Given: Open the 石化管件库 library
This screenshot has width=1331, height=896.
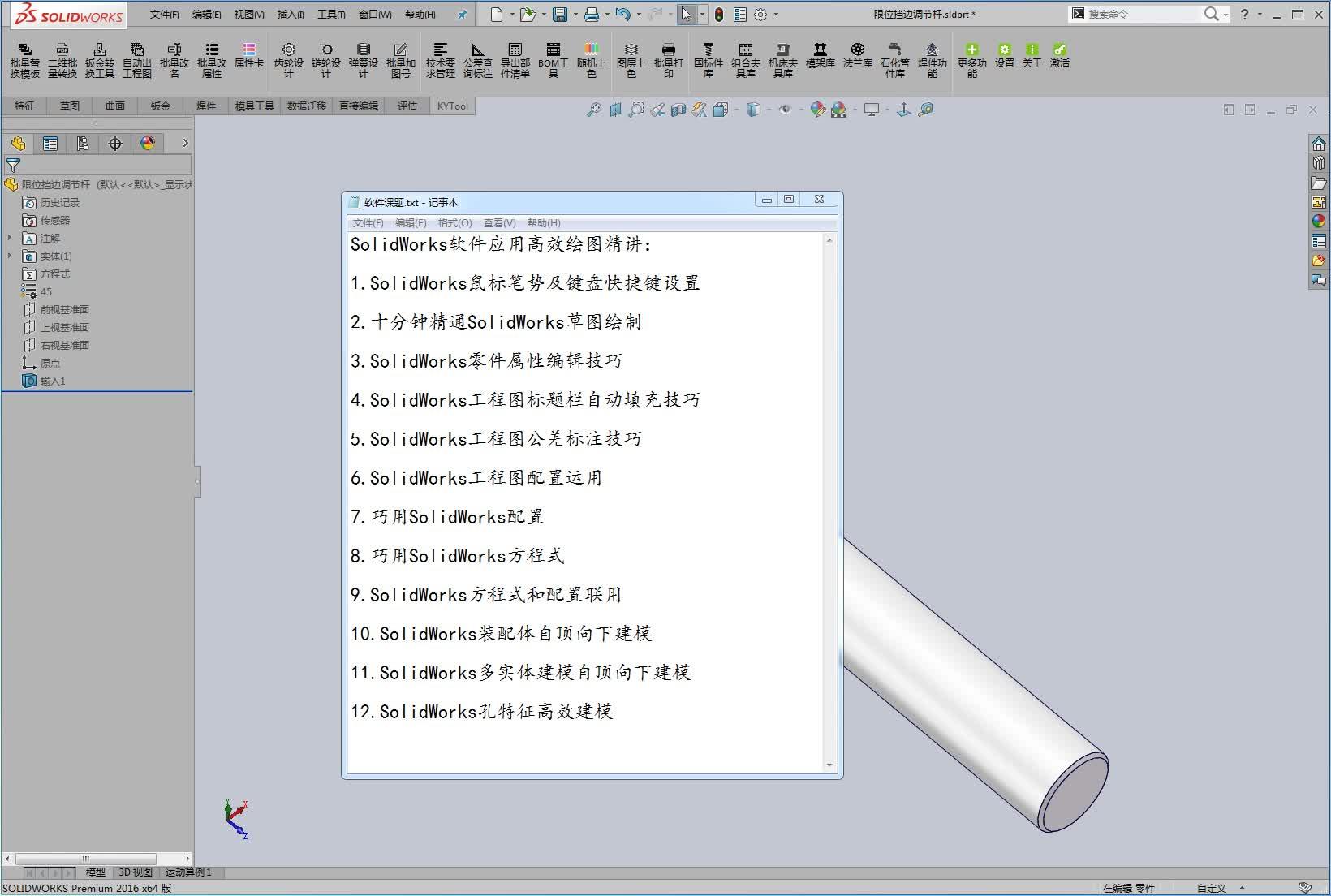Looking at the screenshot, I should [x=895, y=61].
